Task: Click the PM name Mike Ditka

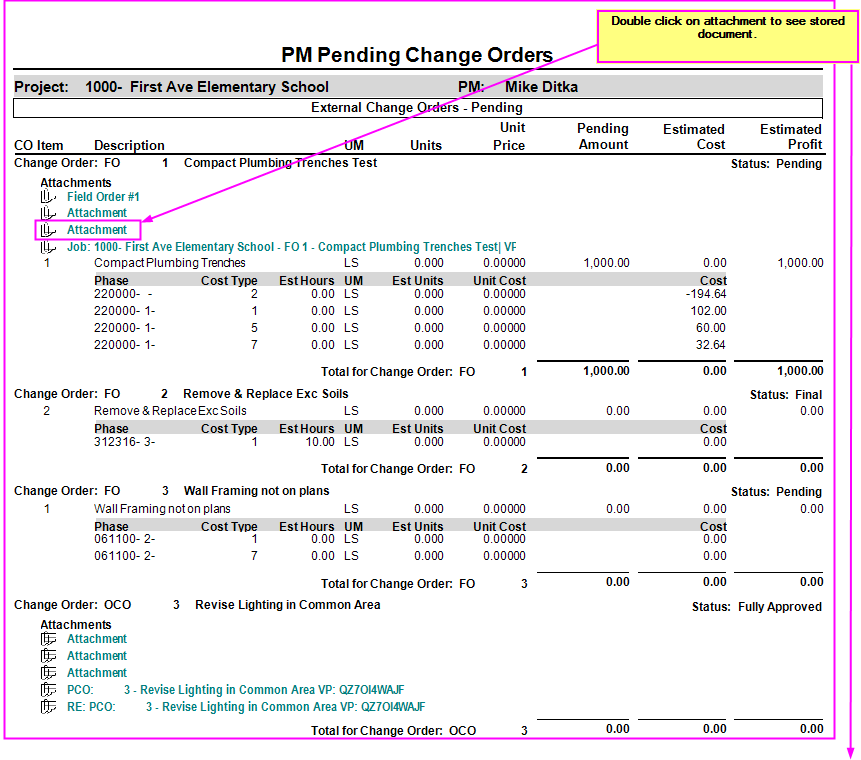Action: tap(541, 87)
